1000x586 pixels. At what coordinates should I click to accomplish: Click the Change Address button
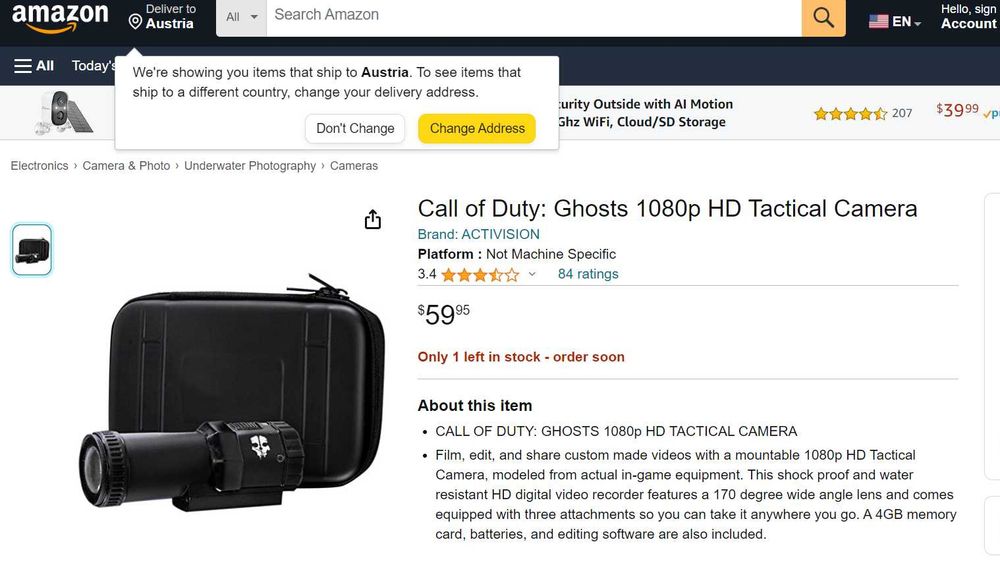[477, 128]
